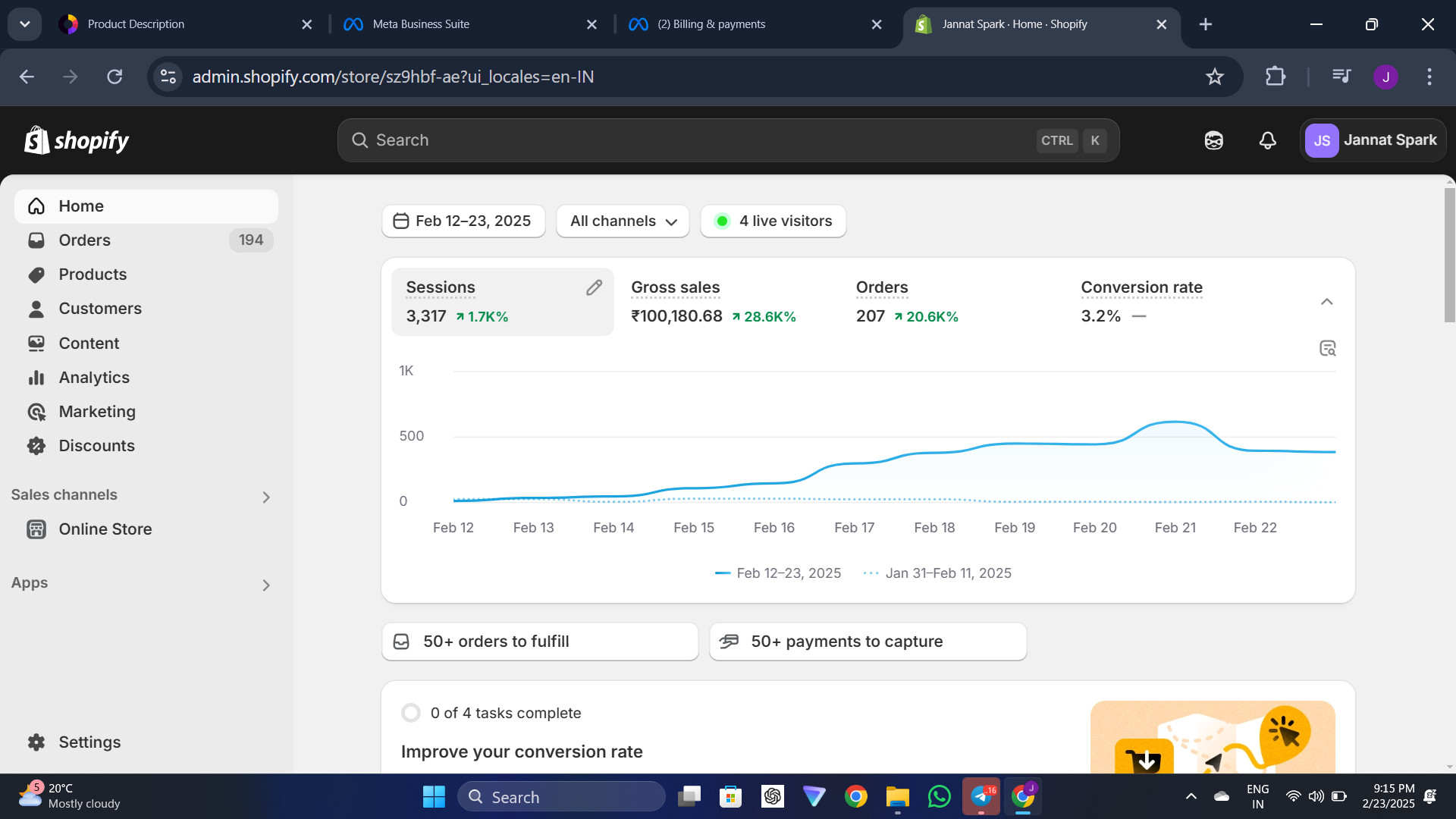Toggle the Jan 31–Feb 11, 2025 legend series
1456x819 pixels.
[x=937, y=573]
